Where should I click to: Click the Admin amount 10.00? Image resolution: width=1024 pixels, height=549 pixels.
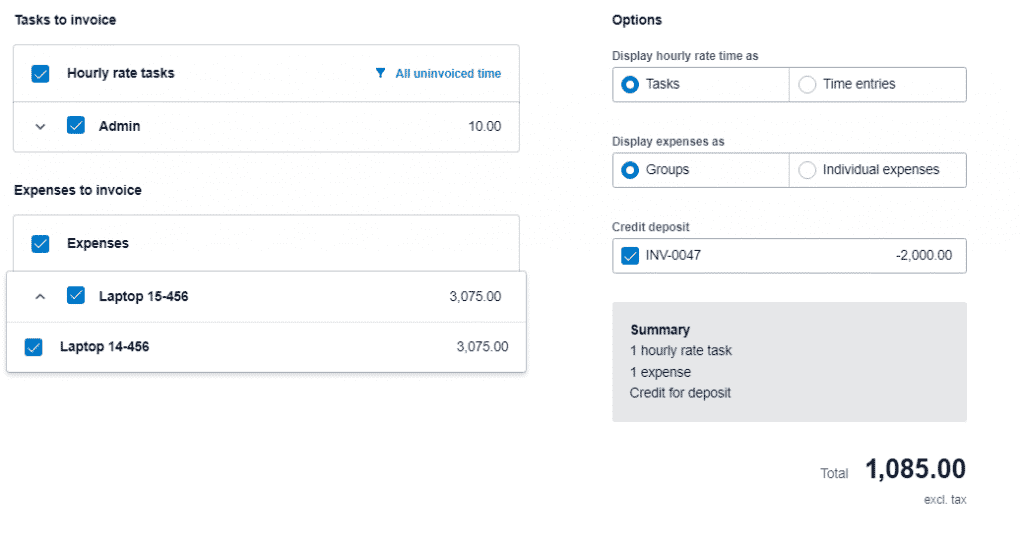click(485, 127)
